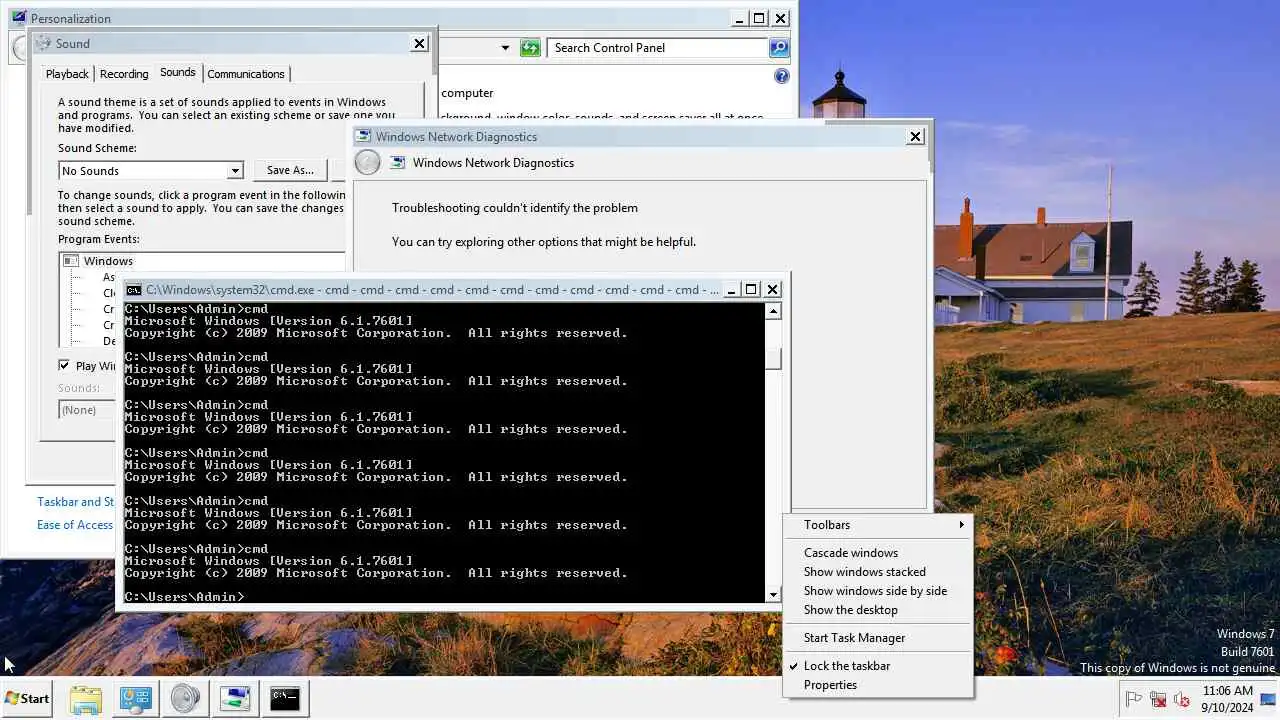
Task: Click the green refresh icon in Personalization
Action: click(530, 48)
